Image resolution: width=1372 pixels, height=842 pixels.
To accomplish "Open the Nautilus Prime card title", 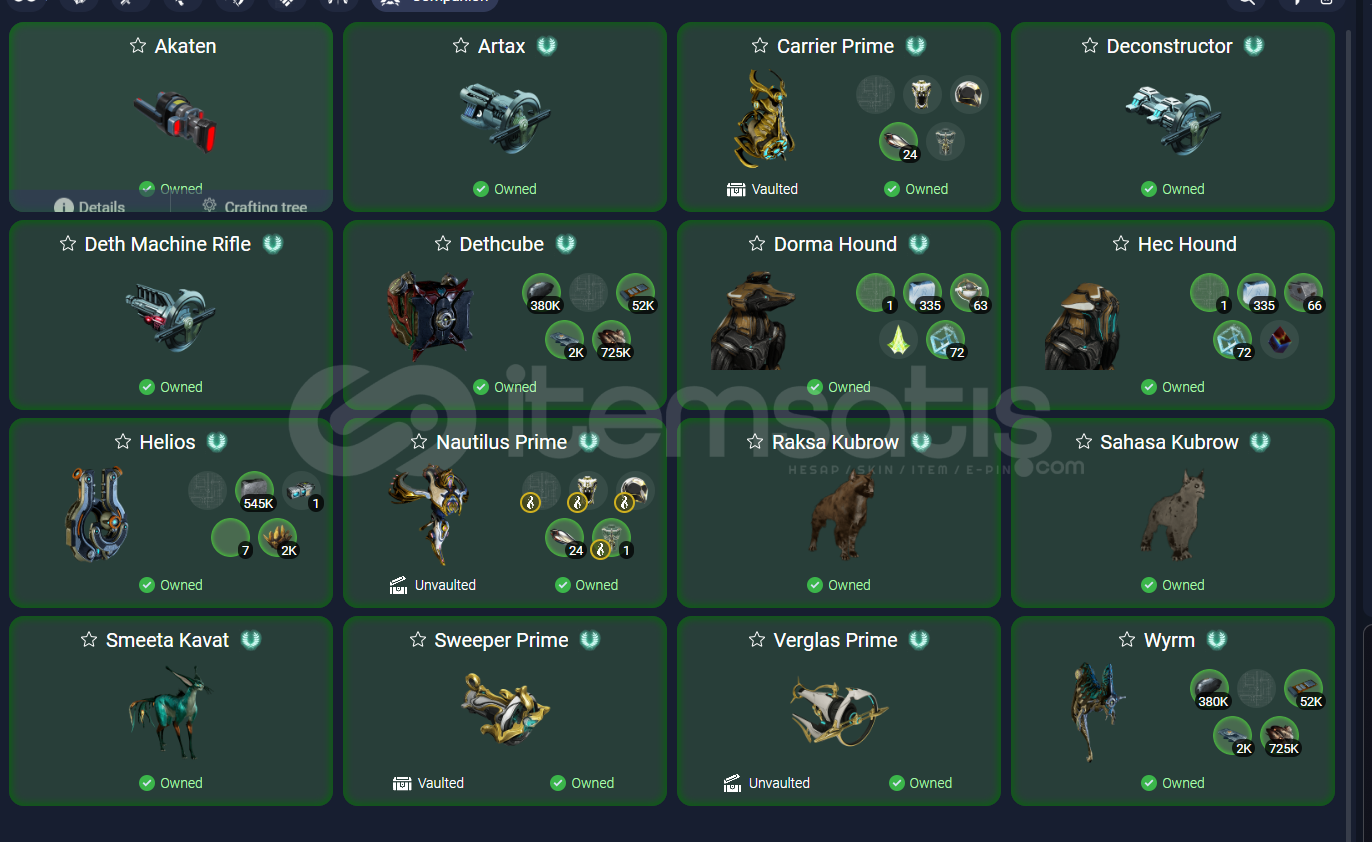I will 501,442.
